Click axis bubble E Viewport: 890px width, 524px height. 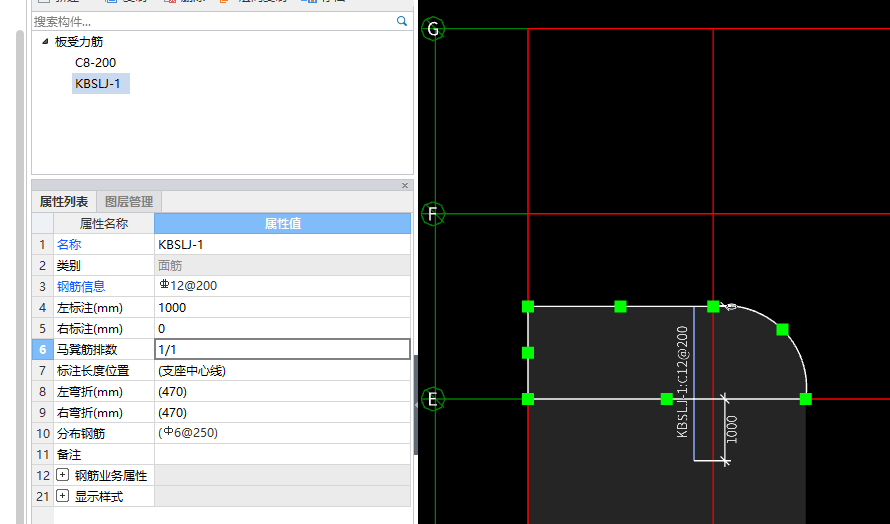[433, 399]
